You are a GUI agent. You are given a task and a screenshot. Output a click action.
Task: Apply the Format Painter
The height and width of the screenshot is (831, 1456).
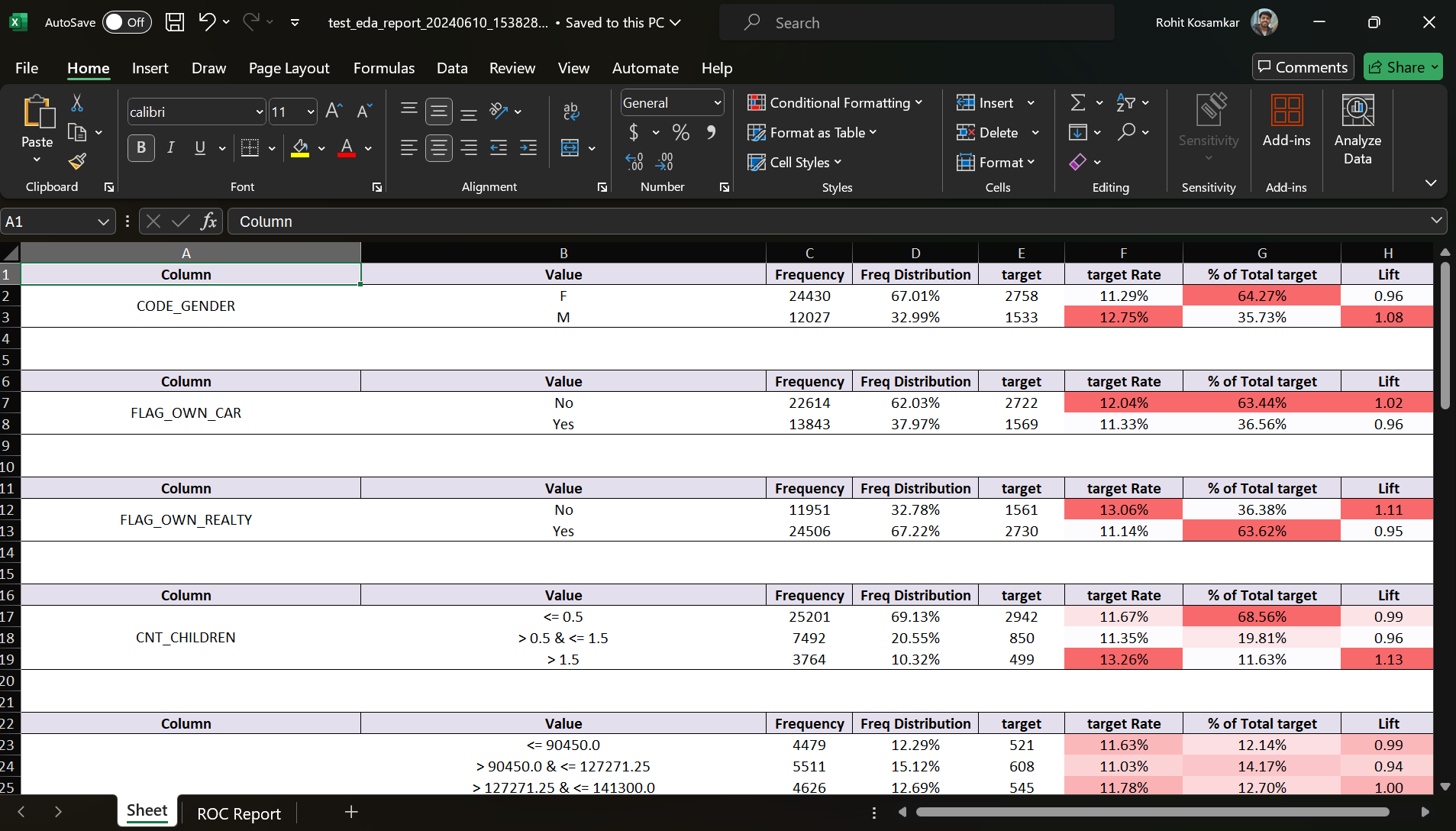coord(76,161)
